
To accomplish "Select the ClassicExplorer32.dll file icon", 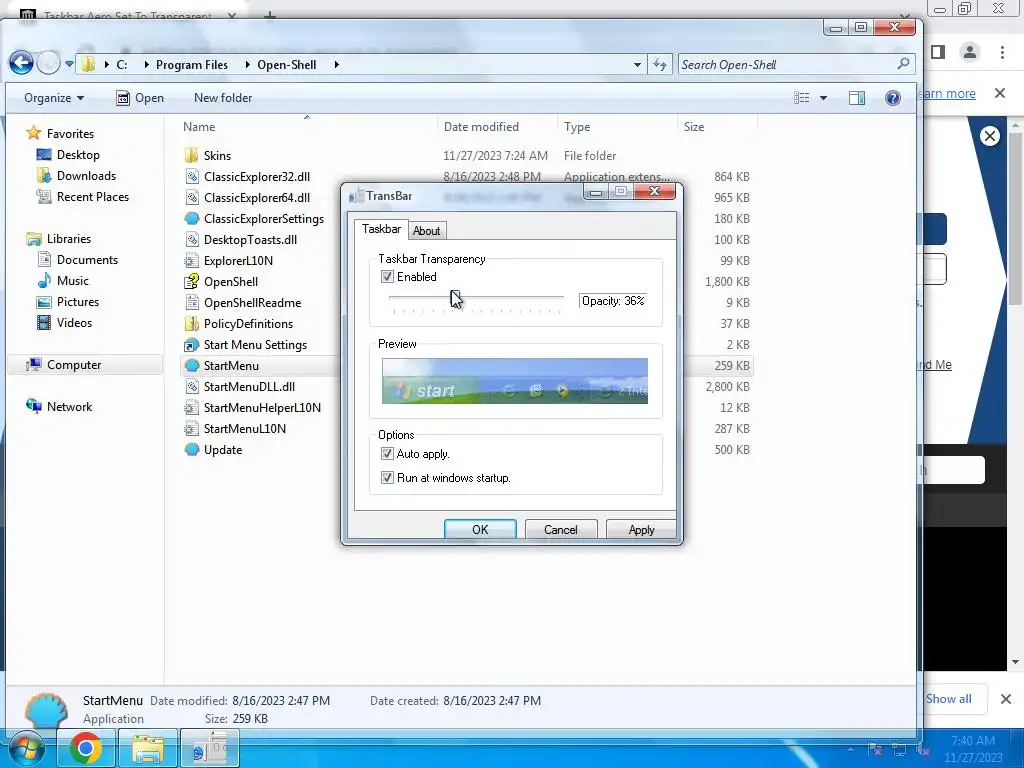I will [191, 176].
